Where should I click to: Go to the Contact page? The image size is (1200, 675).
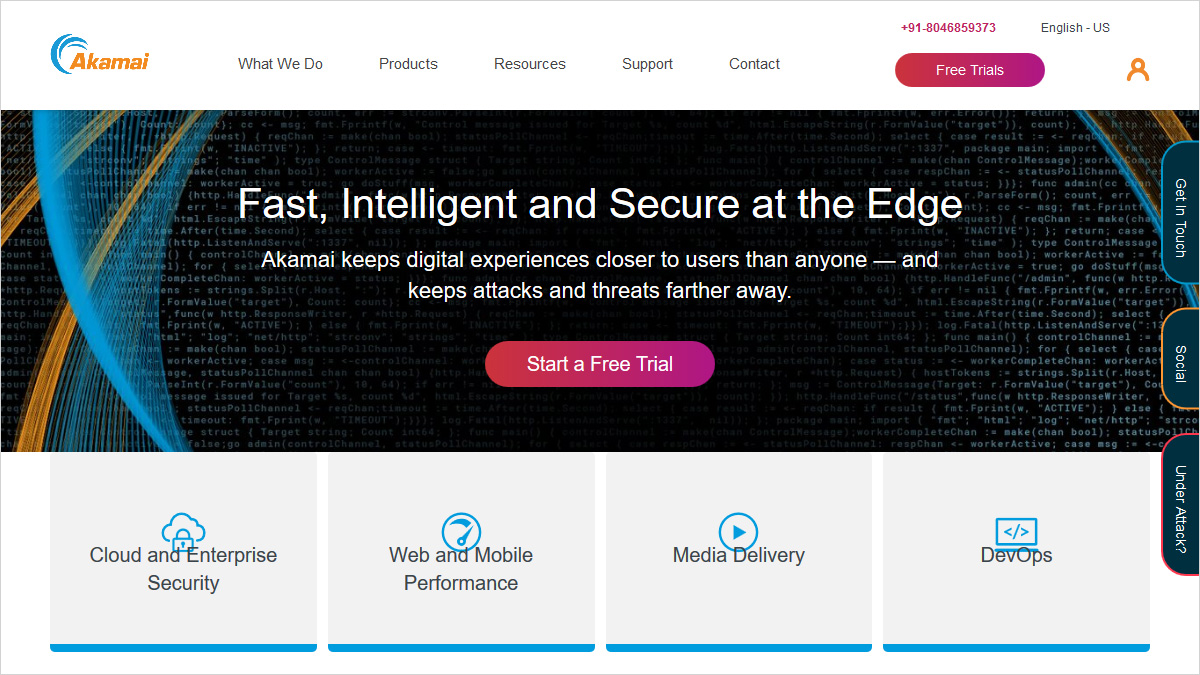[754, 64]
